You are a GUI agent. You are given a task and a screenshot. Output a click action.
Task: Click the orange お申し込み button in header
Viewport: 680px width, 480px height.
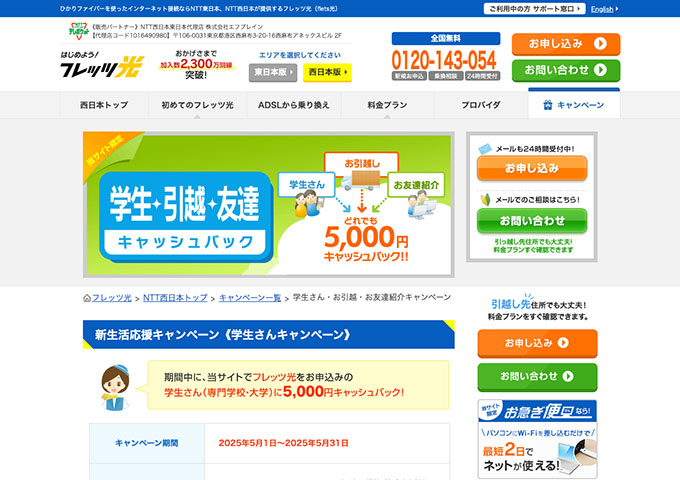pyautogui.click(x=566, y=44)
